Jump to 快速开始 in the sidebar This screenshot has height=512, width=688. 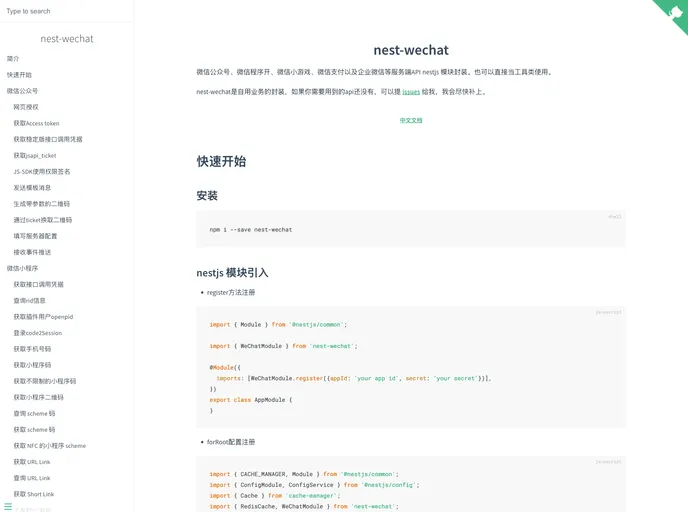(x=19, y=75)
